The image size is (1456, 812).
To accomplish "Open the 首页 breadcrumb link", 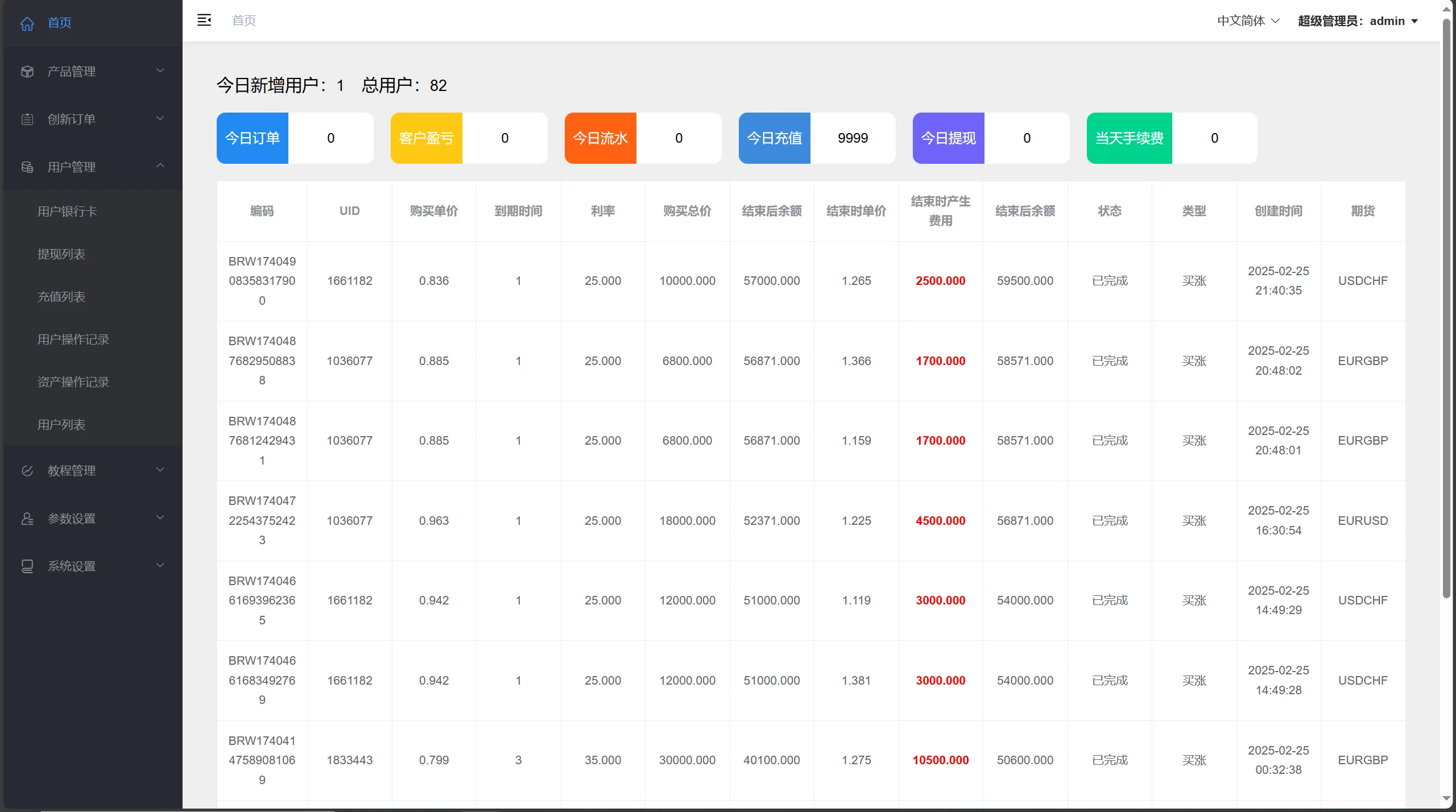I will click(x=244, y=20).
